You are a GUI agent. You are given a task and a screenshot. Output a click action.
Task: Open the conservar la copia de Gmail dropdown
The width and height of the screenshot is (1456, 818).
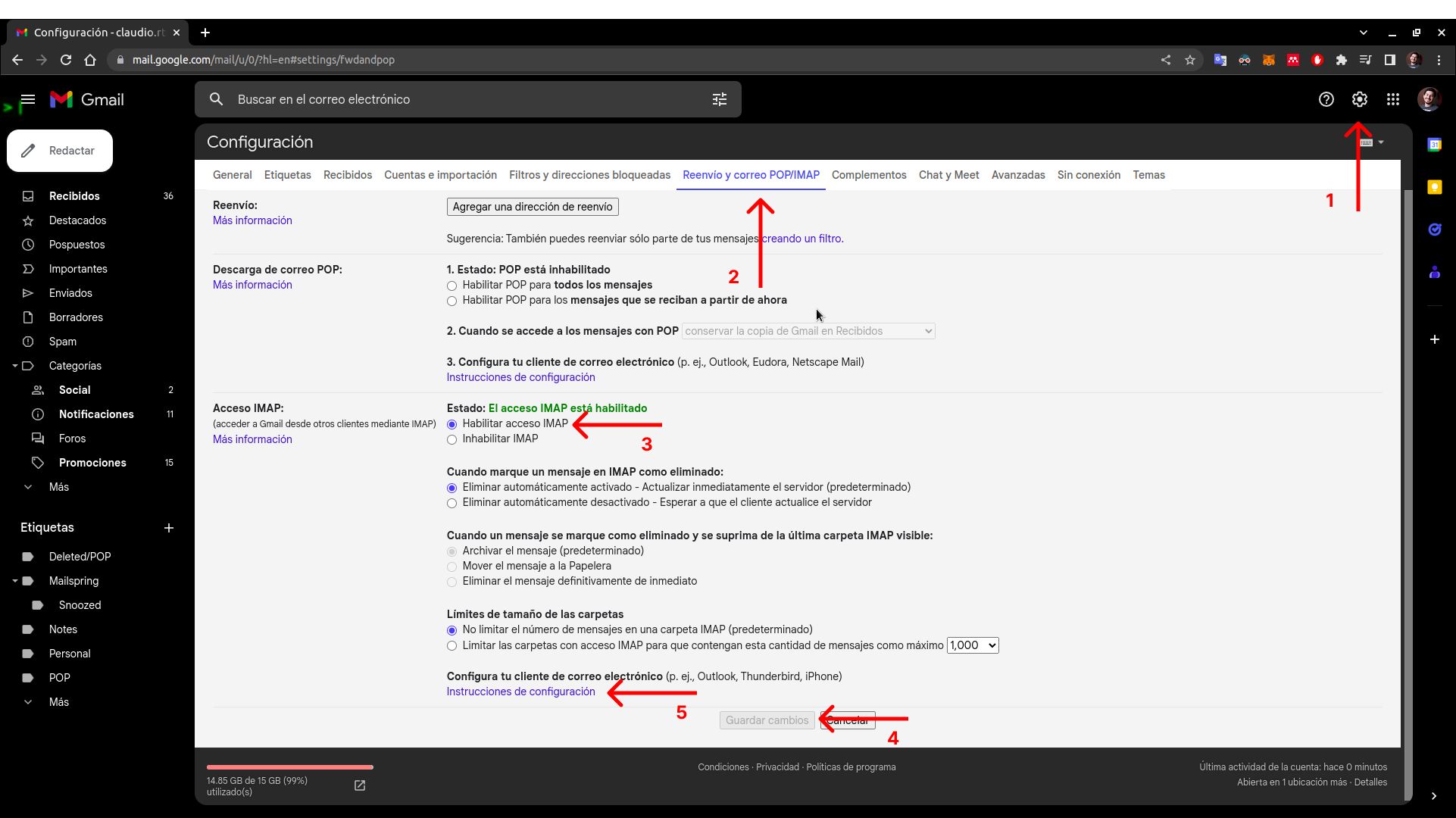808,331
